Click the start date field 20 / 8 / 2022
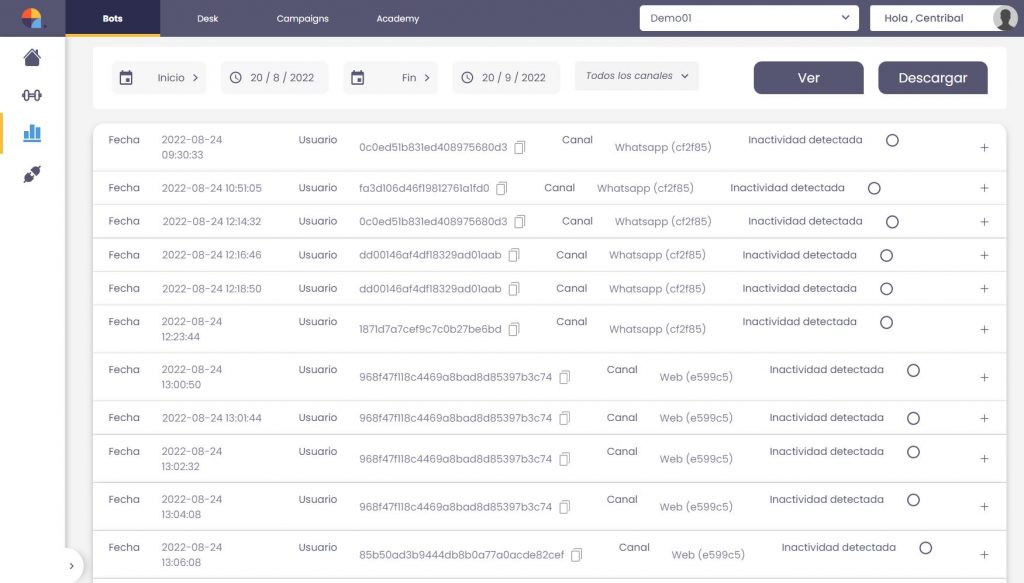 coord(274,78)
